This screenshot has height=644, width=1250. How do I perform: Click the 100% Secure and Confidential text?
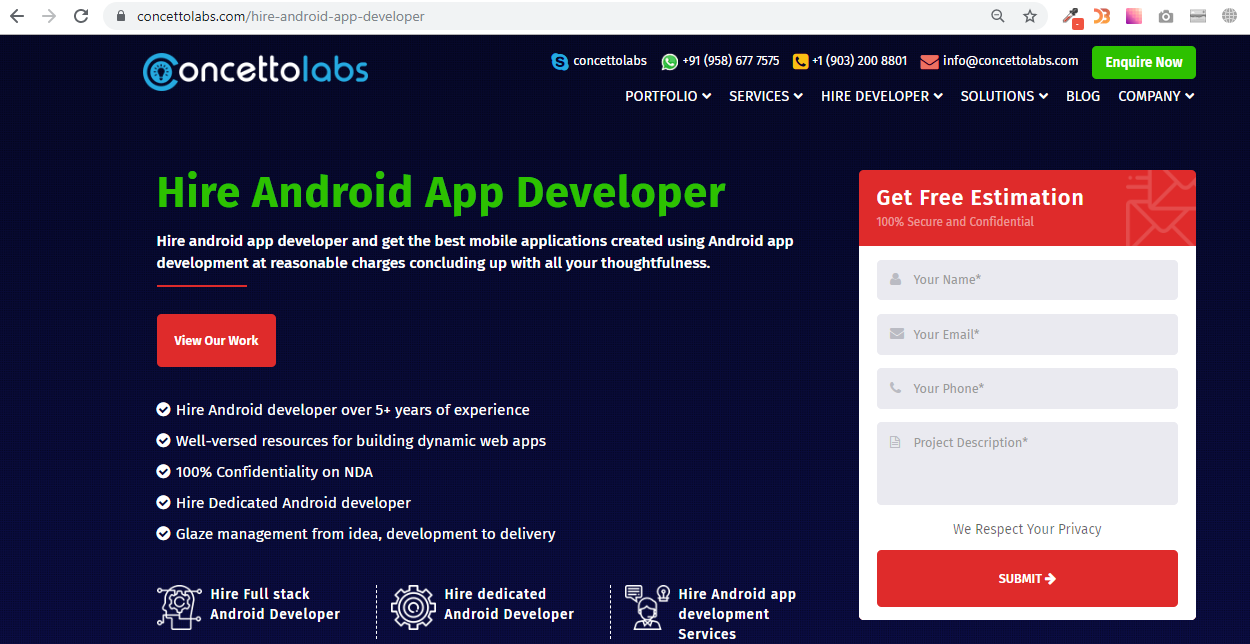(955, 222)
